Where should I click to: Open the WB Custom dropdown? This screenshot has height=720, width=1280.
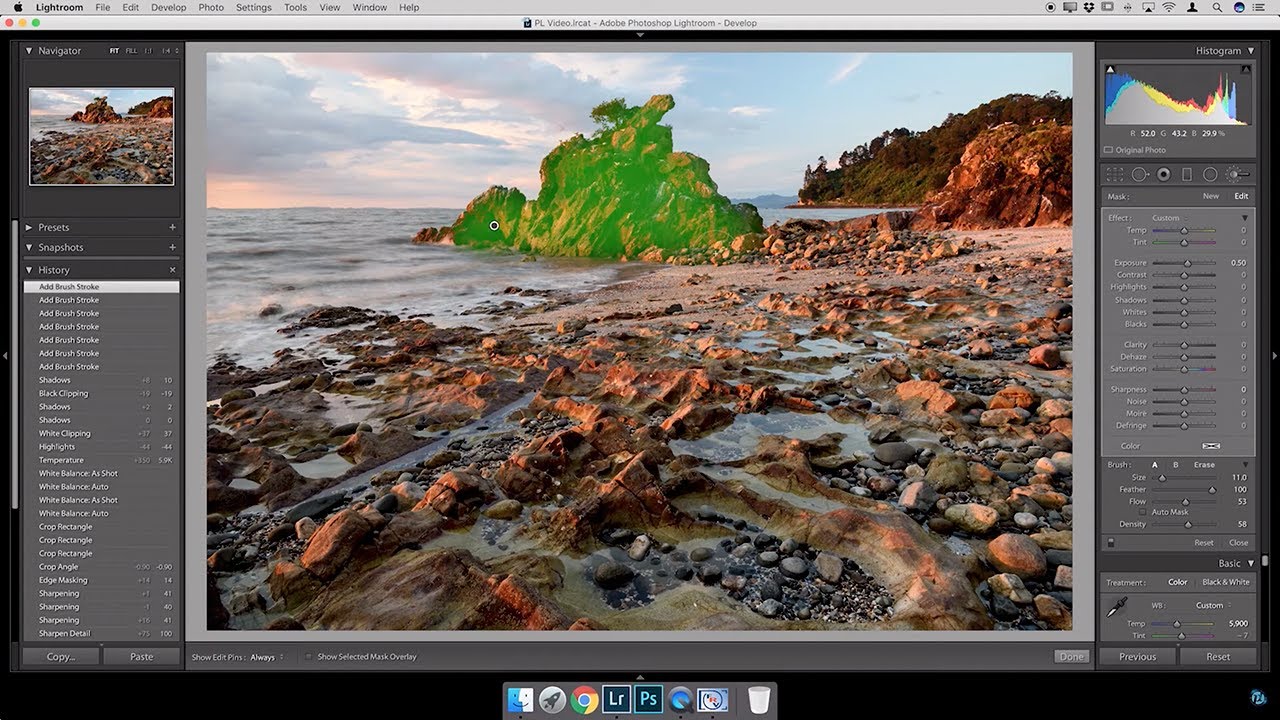(1213, 605)
